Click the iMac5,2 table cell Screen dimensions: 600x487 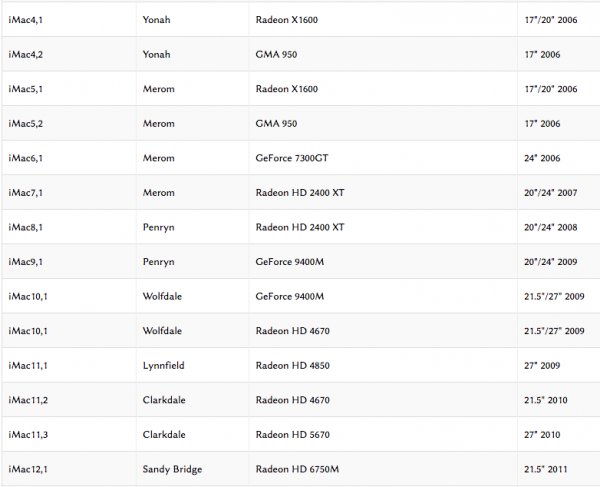(x=25, y=123)
